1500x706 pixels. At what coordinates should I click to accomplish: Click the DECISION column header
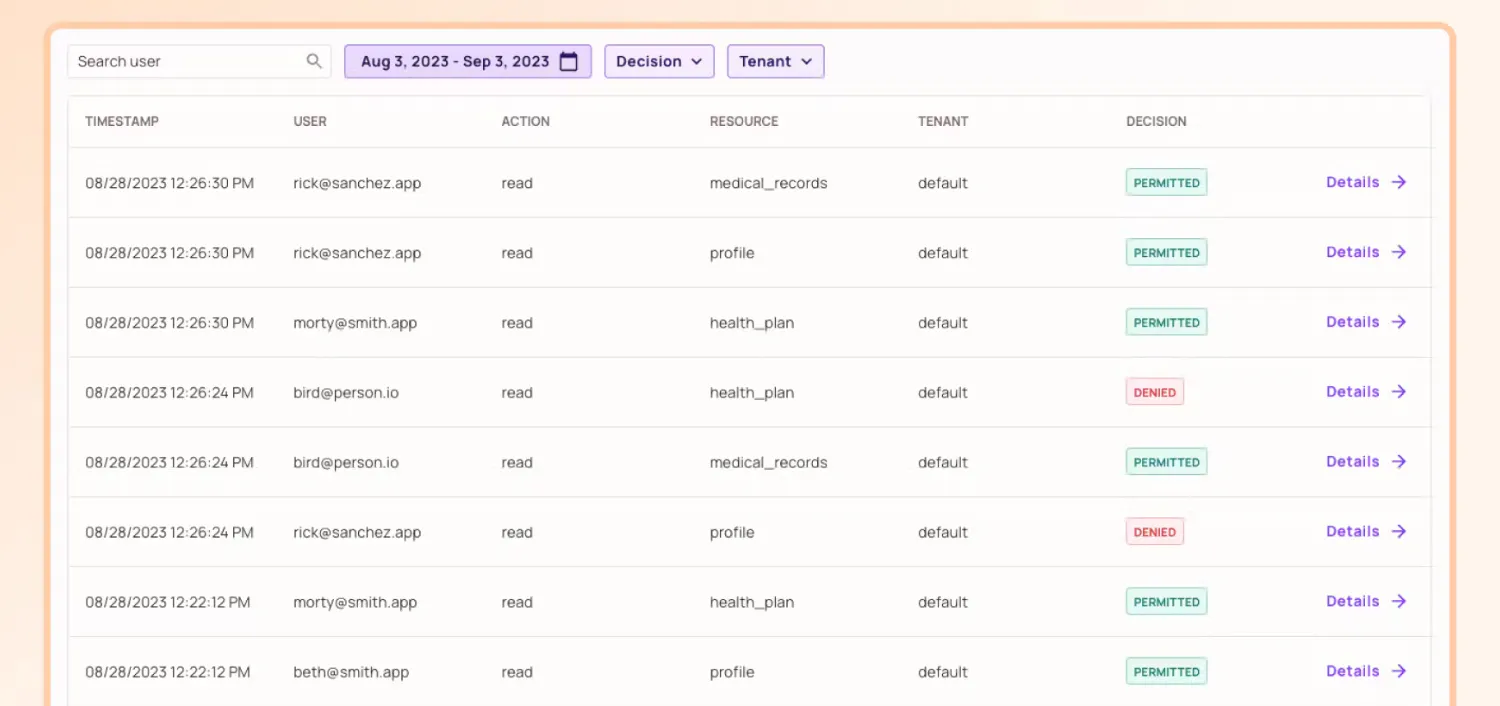[1156, 121]
